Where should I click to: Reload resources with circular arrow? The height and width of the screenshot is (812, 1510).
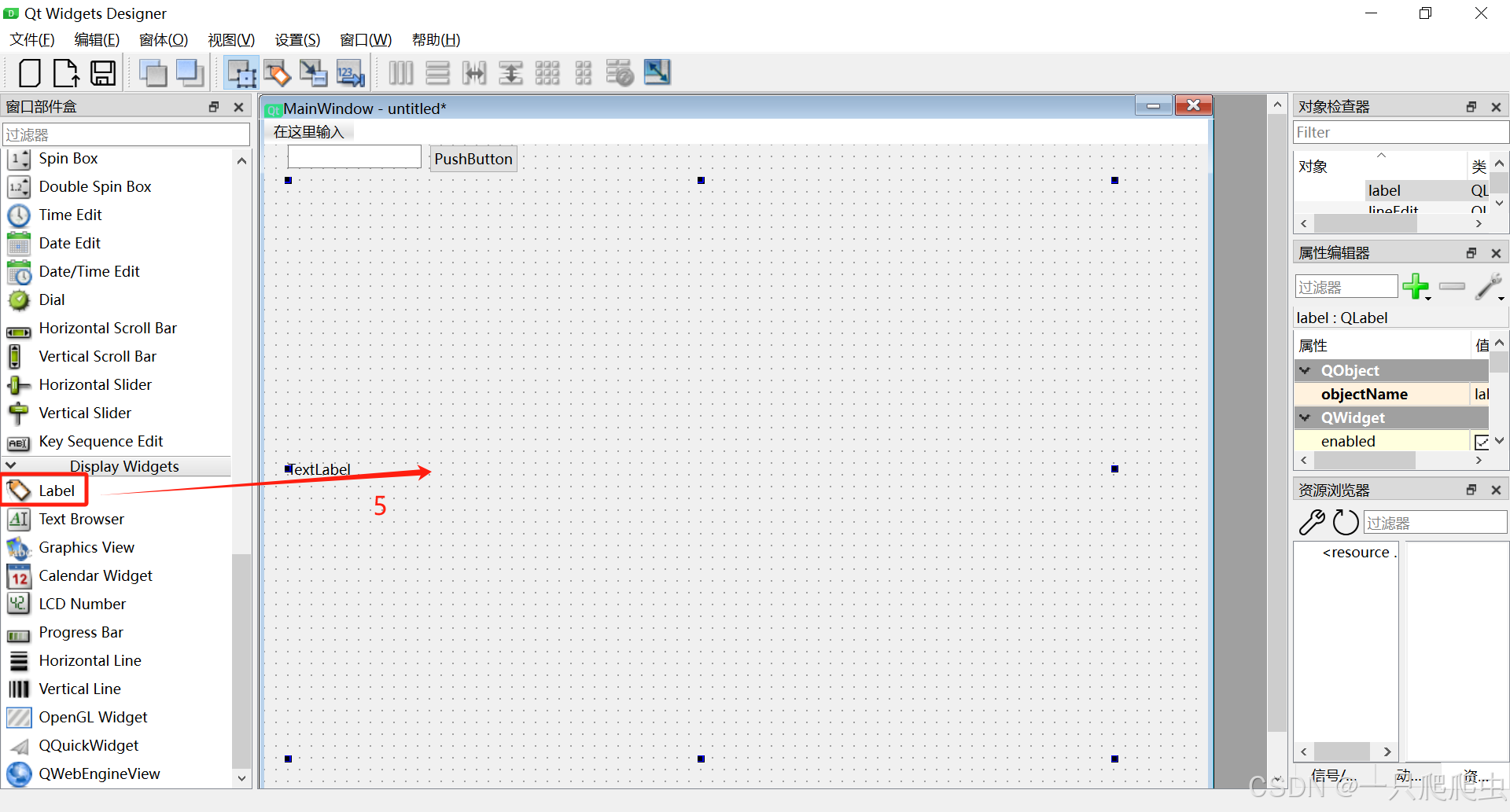[x=1346, y=522]
